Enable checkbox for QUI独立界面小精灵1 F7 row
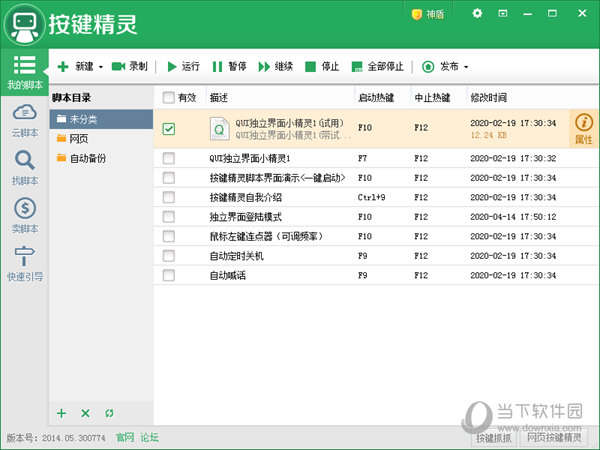600x450 pixels. pos(169,158)
